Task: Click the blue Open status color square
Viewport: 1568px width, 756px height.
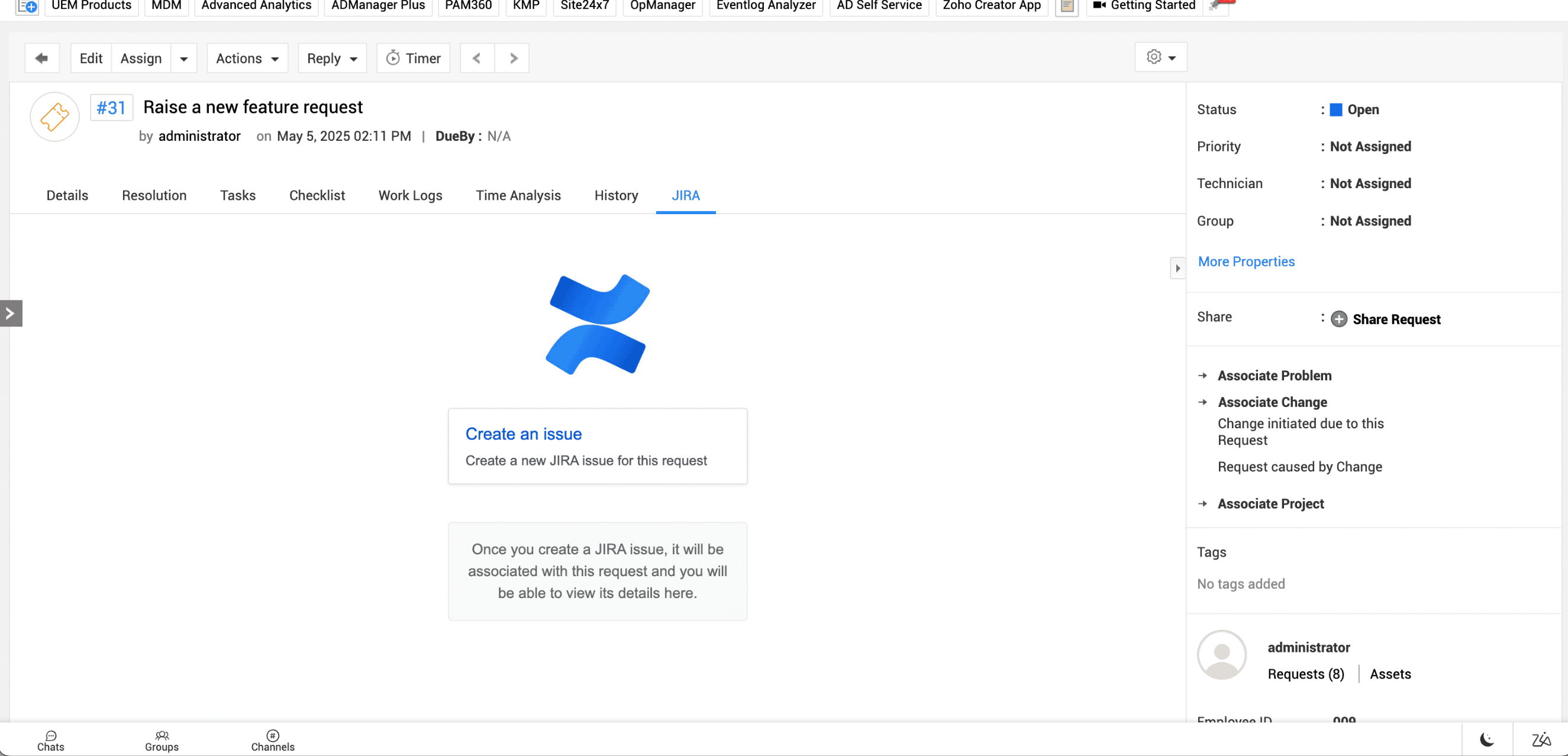Action: coord(1336,110)
